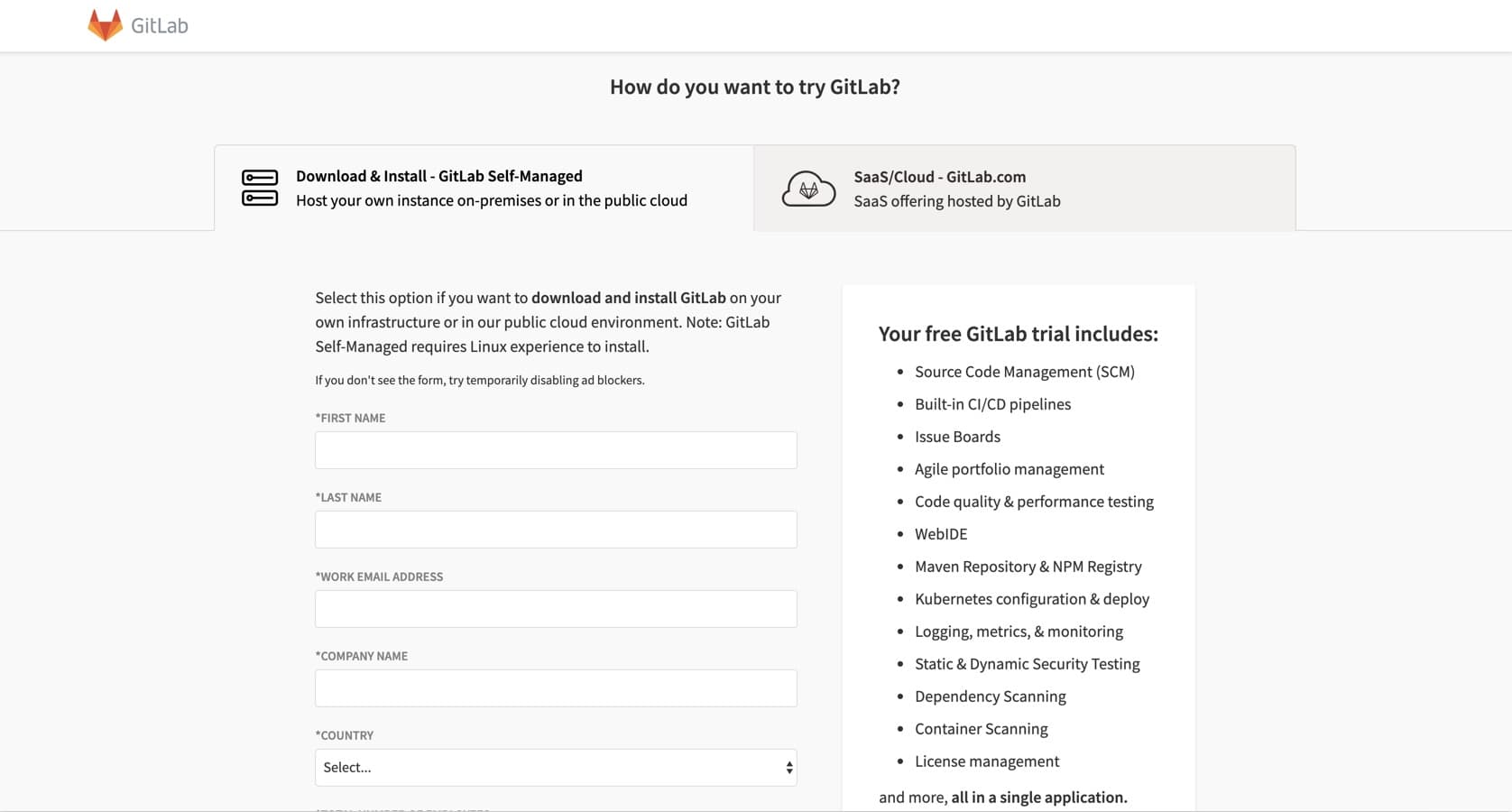Click the 'How do you want to try GitLab?' heading
The height and width of the screenshot is (812, 1512).
pos(755,87)
